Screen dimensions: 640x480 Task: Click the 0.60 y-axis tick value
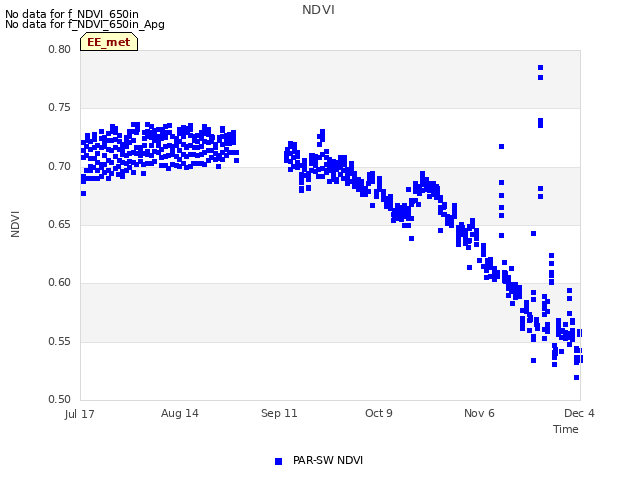click(x=60, y=283)
